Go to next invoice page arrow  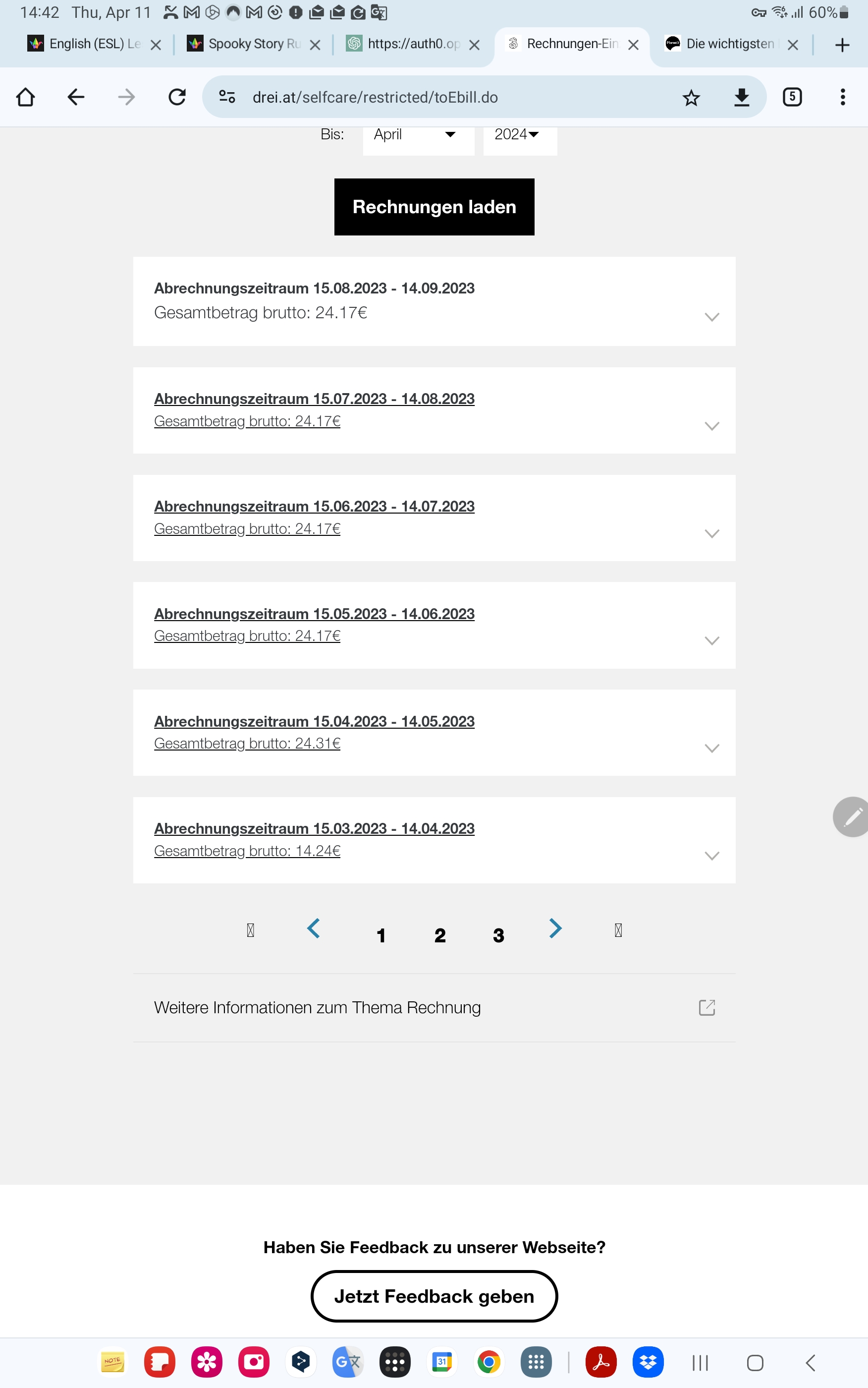[x=554, y=928]
